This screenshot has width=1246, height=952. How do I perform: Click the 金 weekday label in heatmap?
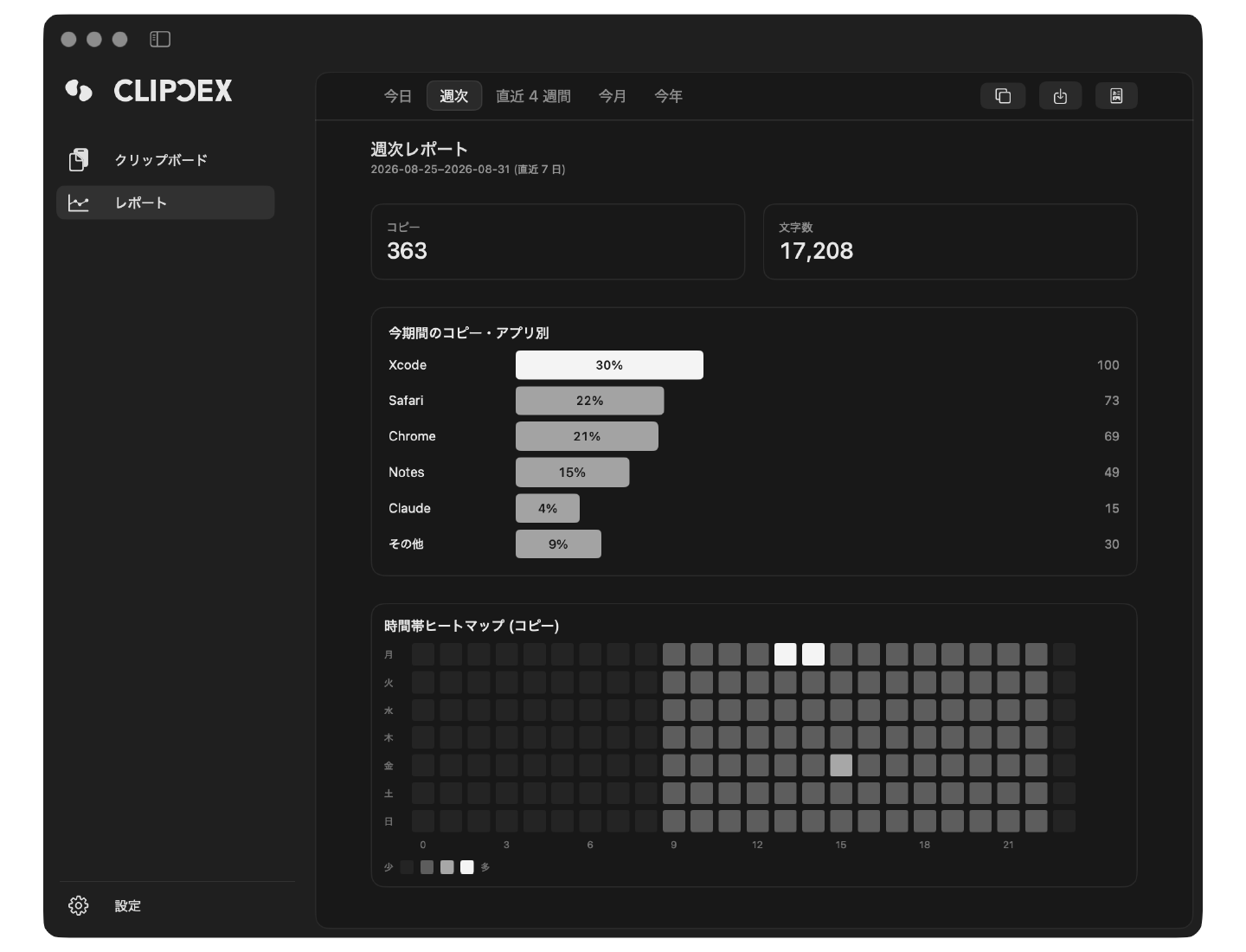point(389,765)
